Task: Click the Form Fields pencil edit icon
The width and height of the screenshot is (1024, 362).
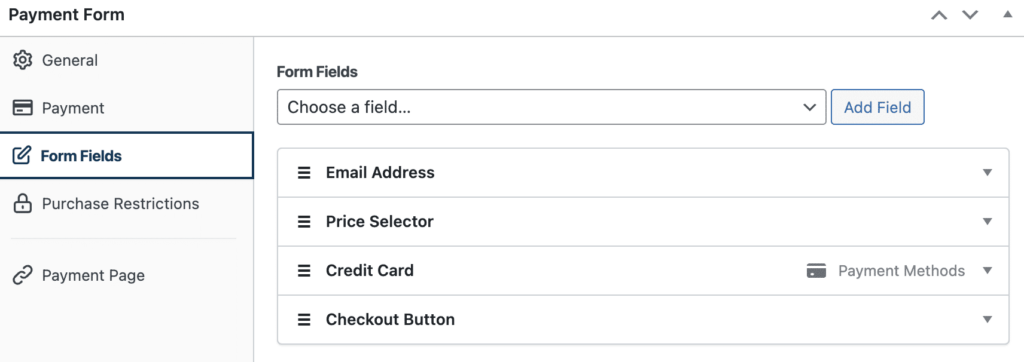Action: click(x=22, y=156)
